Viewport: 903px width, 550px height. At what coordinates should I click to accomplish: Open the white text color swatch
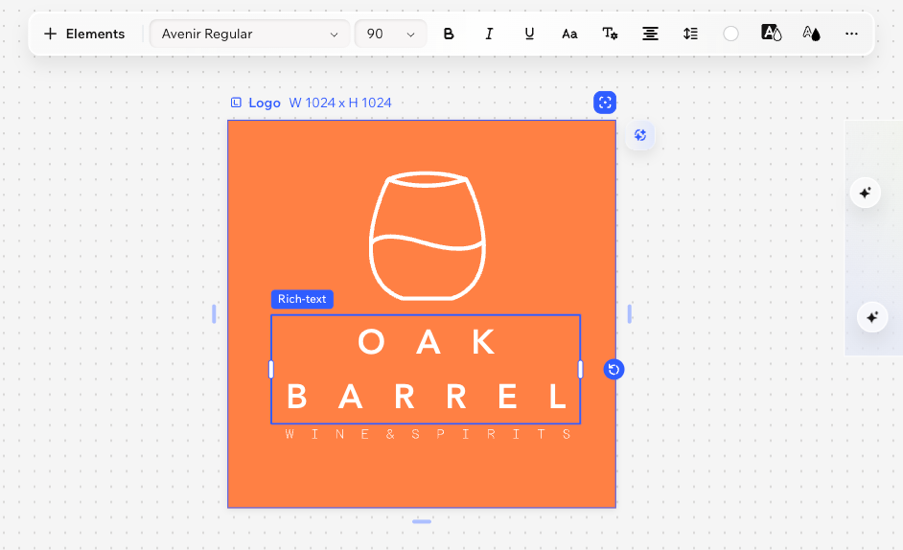tap(731, 34)
